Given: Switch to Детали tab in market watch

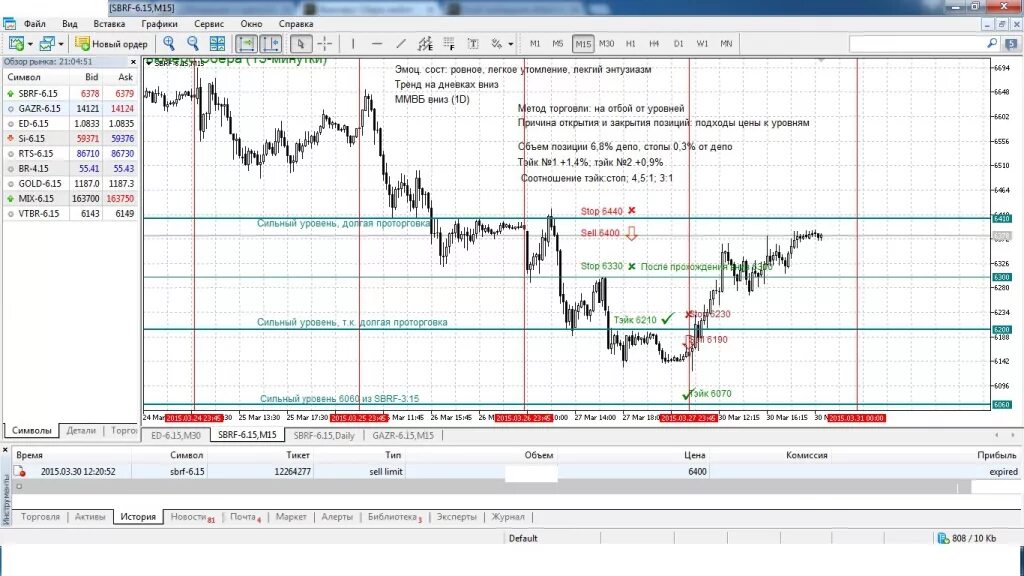Looking at the screenshot, I should pos(81,430).
